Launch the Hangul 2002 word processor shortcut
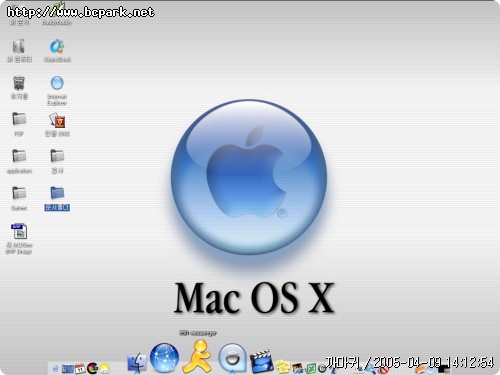The height and width of the screenshot is (375, 500). (x=57, y=120)
